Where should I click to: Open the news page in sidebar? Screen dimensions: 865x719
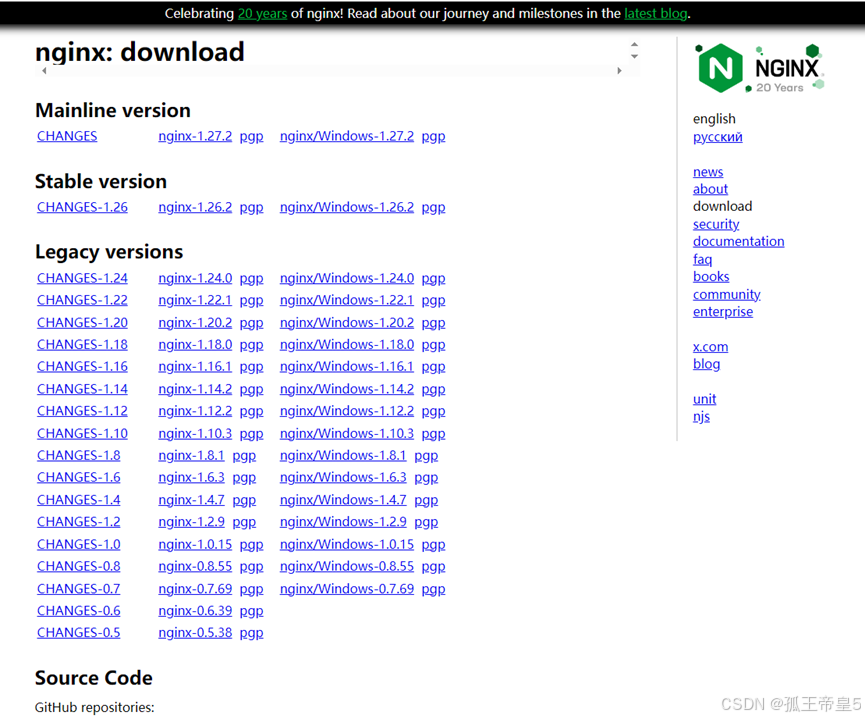click(708, 172)
